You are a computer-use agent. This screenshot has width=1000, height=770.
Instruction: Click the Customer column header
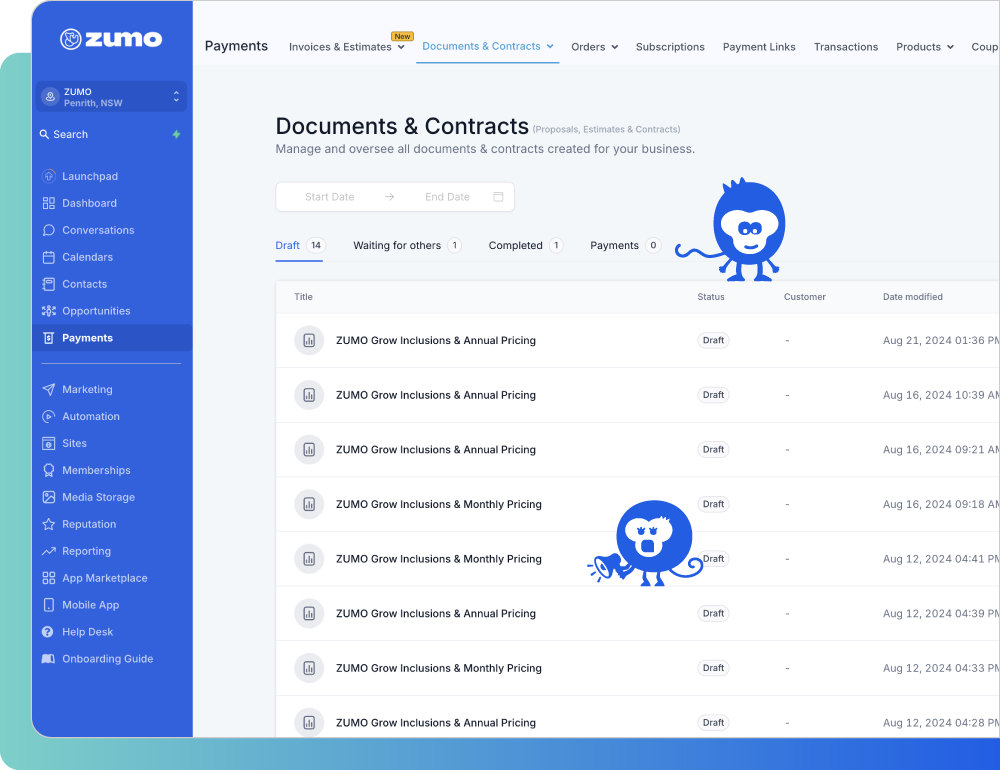(804, 297)
